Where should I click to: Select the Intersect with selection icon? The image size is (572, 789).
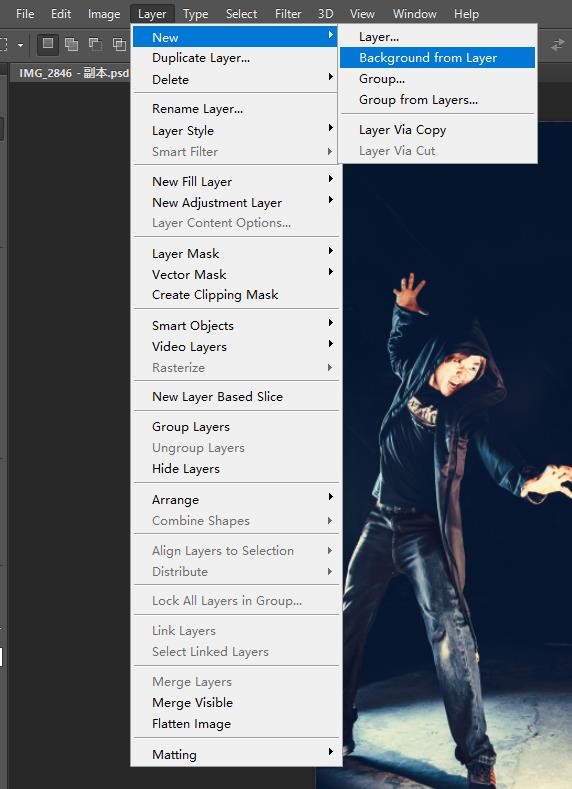(119, 44)
